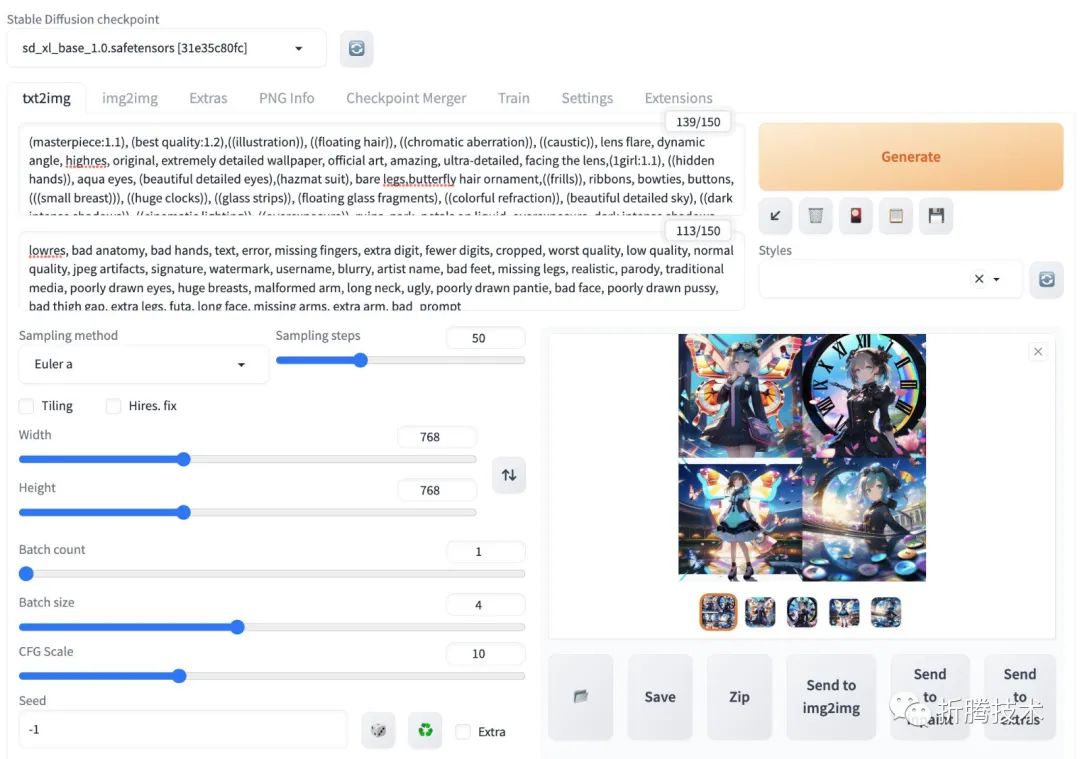Viewport: 1080px width, 759px height.
Task: Click the Batch count number field
Action: pos(485,552)
